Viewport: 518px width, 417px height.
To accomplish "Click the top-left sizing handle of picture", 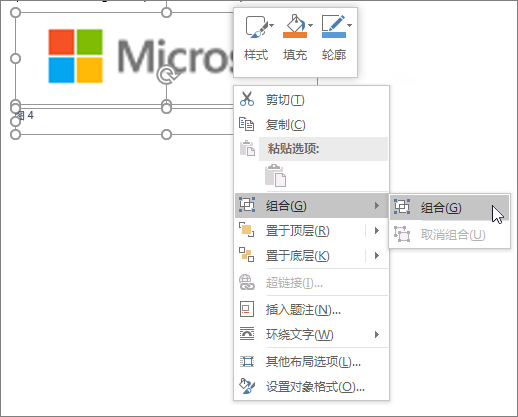I will (x=15, y=13).
